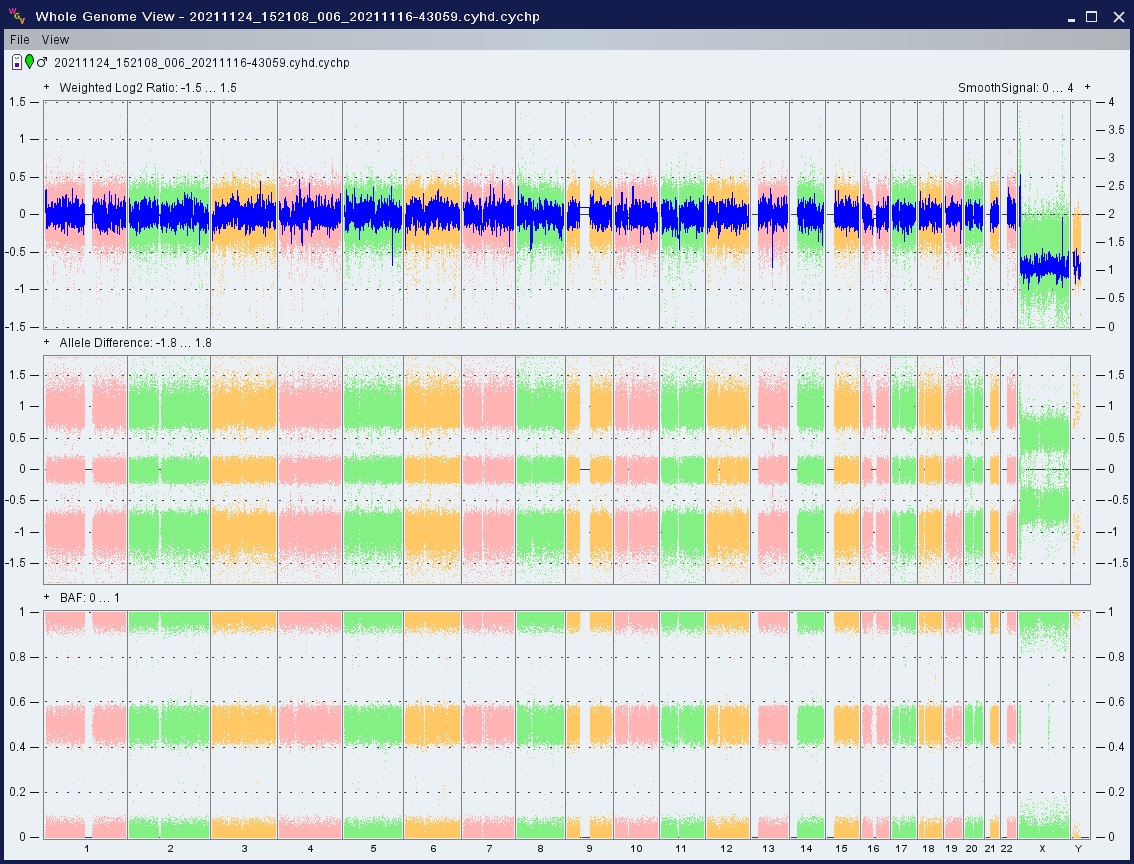Open the File menu
The height and width of the screenshot is (864, 1134).
[x=20, y=40]
